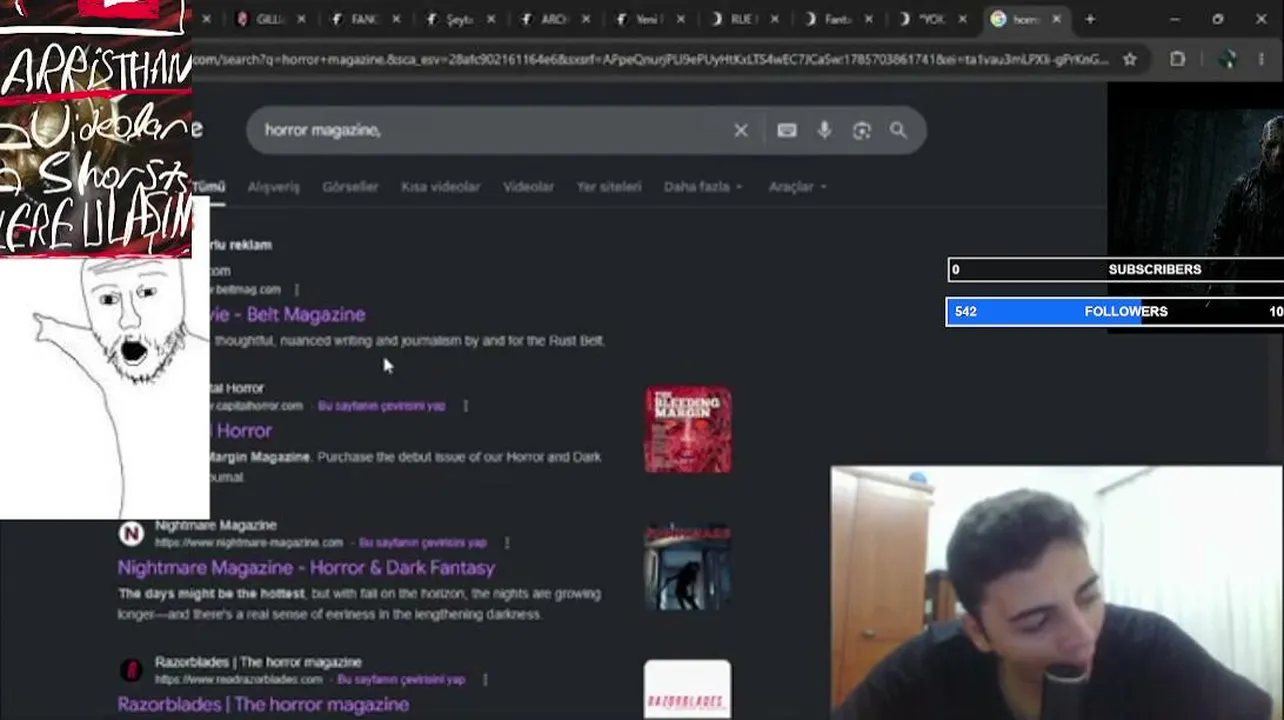
Task: Select the Yer siteleri search filter
Action: (608, 187)
